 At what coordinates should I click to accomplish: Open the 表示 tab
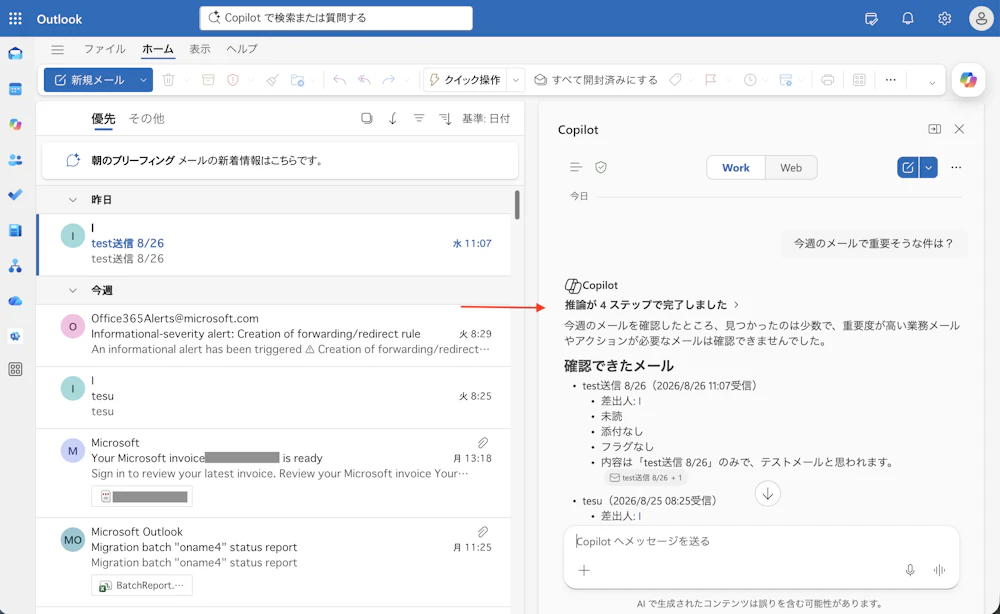[x=200, y=48]
